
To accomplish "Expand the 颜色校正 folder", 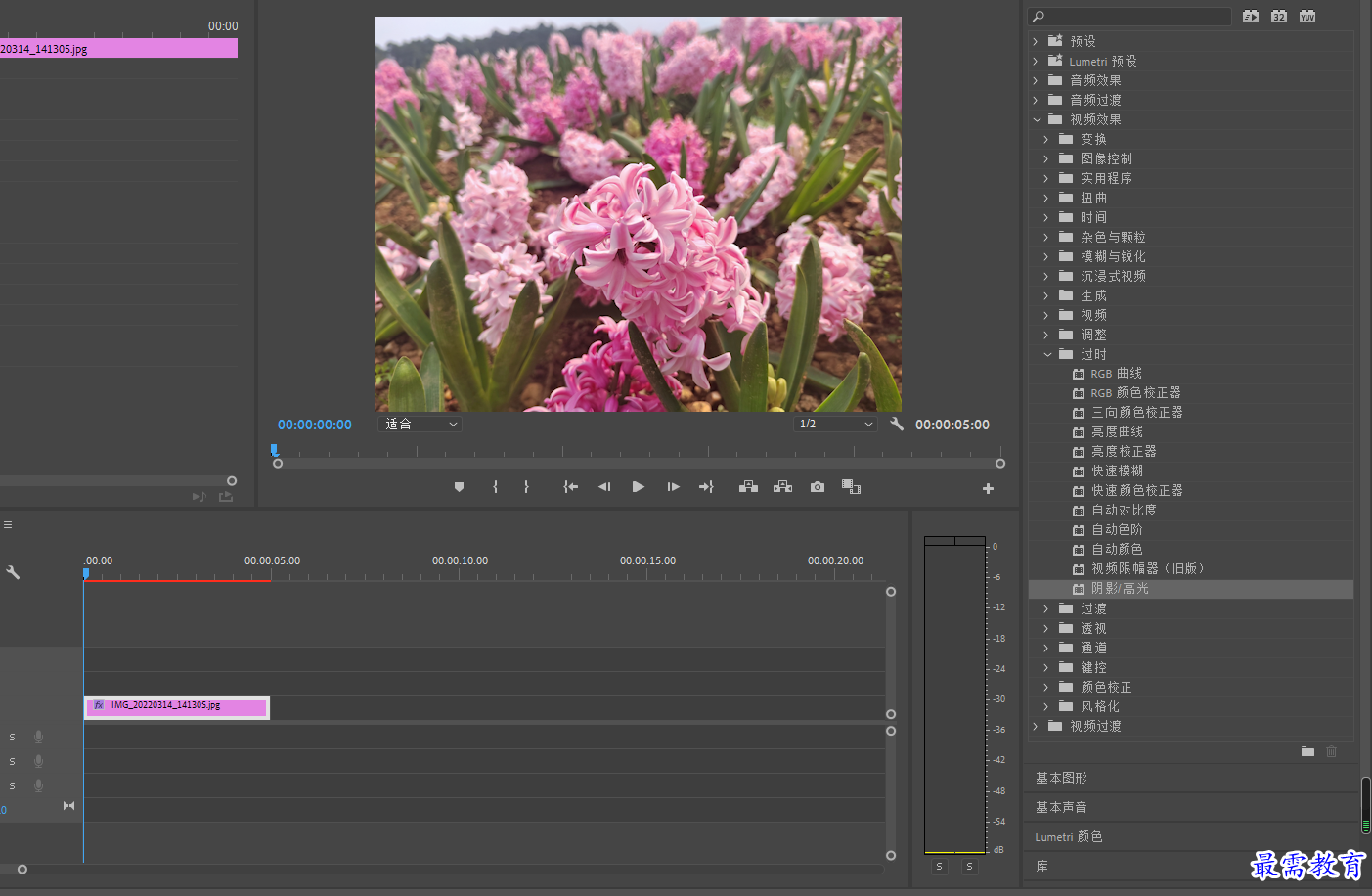I will tap(1046, 687).
